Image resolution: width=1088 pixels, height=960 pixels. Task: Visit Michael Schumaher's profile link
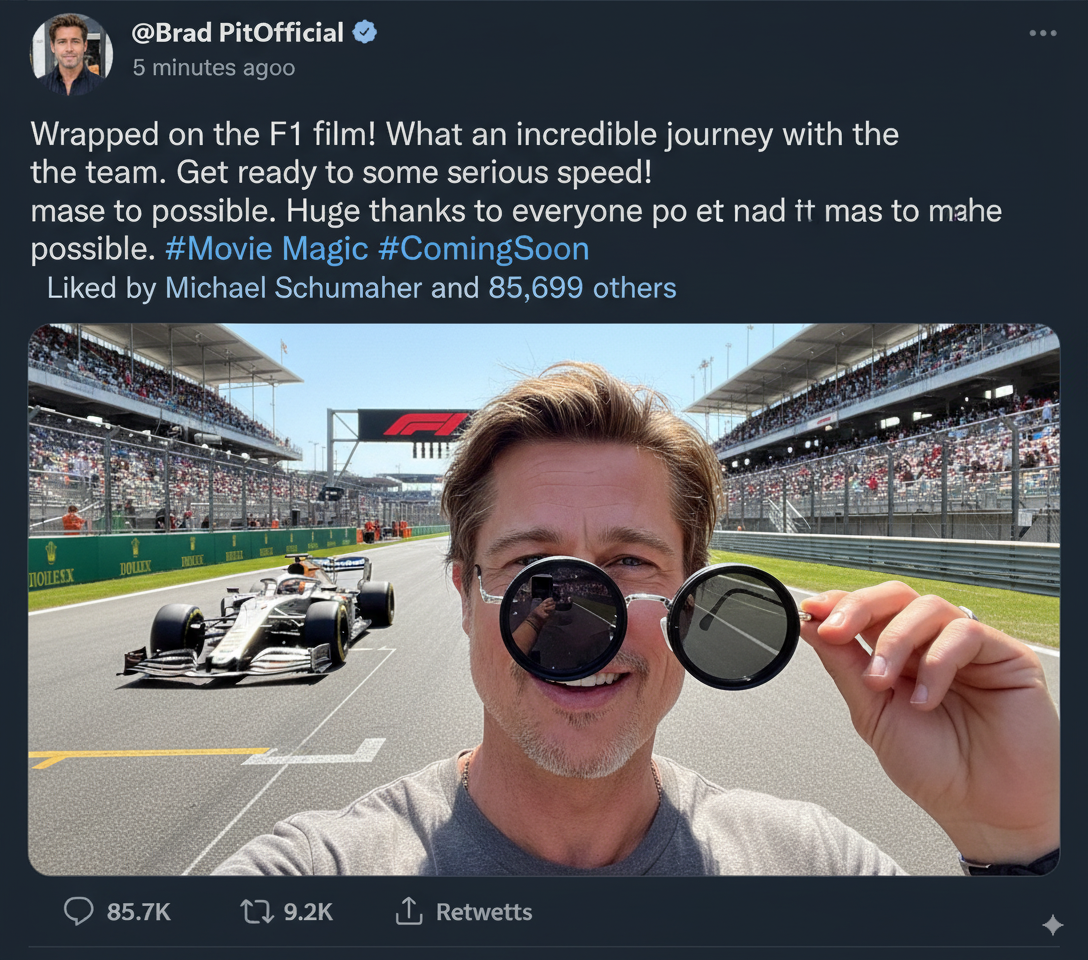click(x=293, y=289)
